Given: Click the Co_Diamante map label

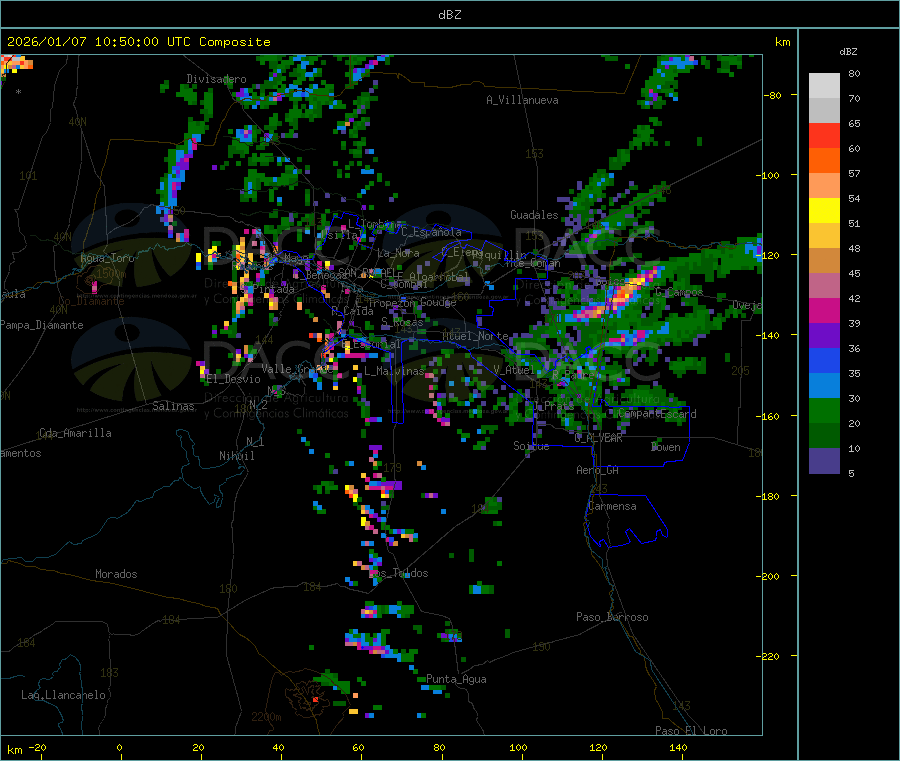Looking at the screenshot, I should pyautogui.click(x=92, y=301).
